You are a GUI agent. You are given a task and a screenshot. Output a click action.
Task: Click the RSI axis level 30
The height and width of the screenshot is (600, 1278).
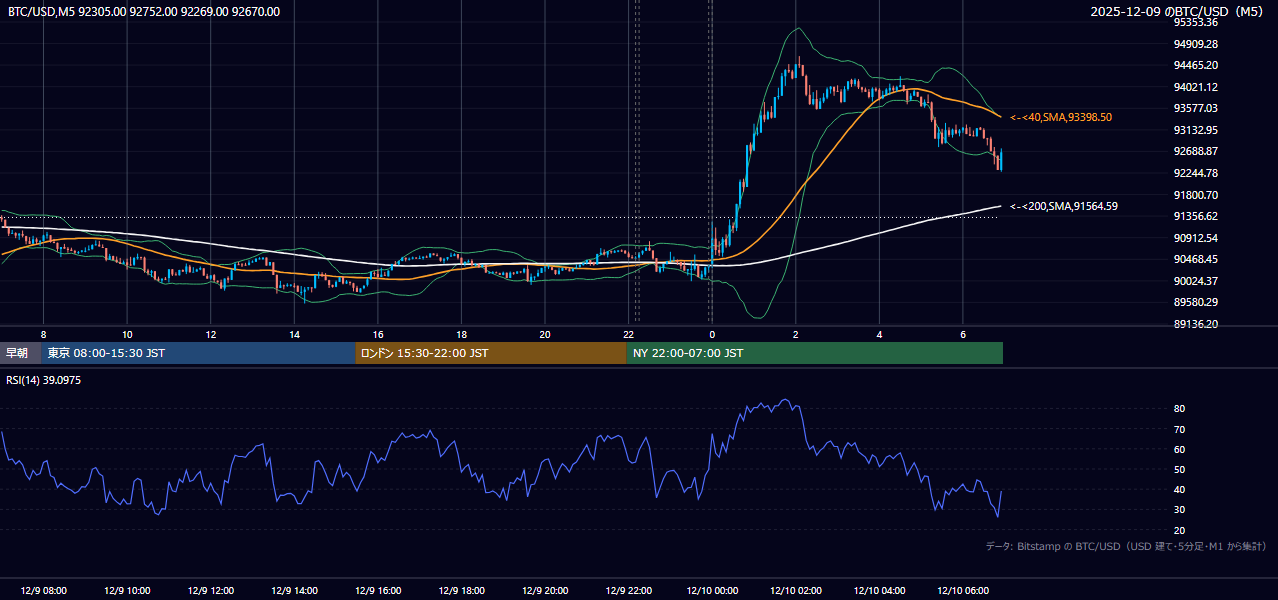pyautogui.click(x=1180, y=510)
